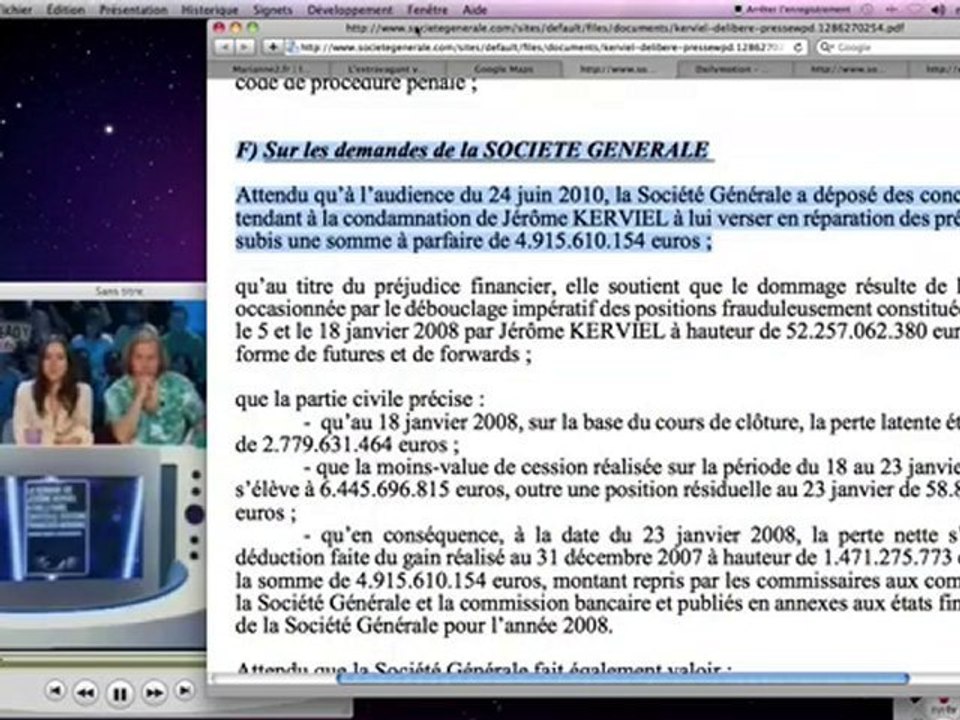960x720 pixels.
Task: Open the Fenêtre menu
Action: (427, 10)
